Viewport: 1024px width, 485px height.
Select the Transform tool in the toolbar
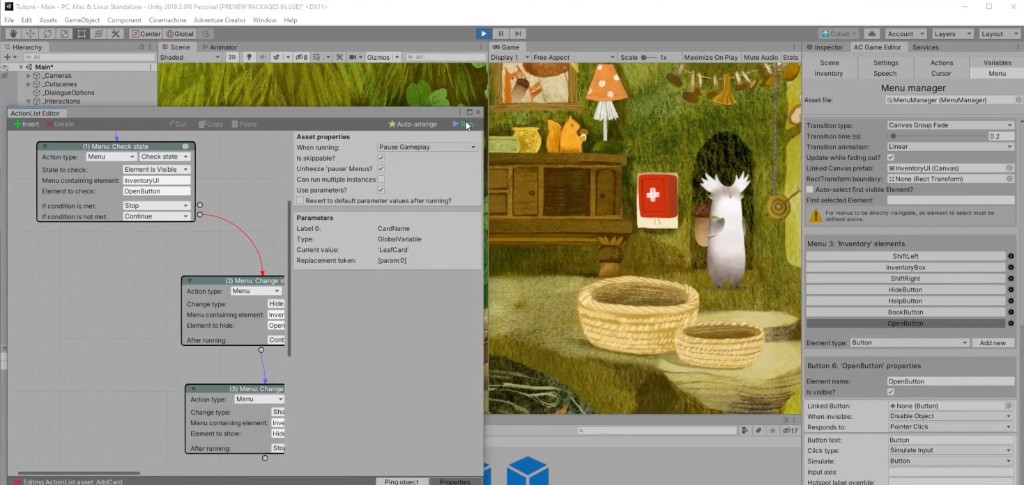(98, 33)
